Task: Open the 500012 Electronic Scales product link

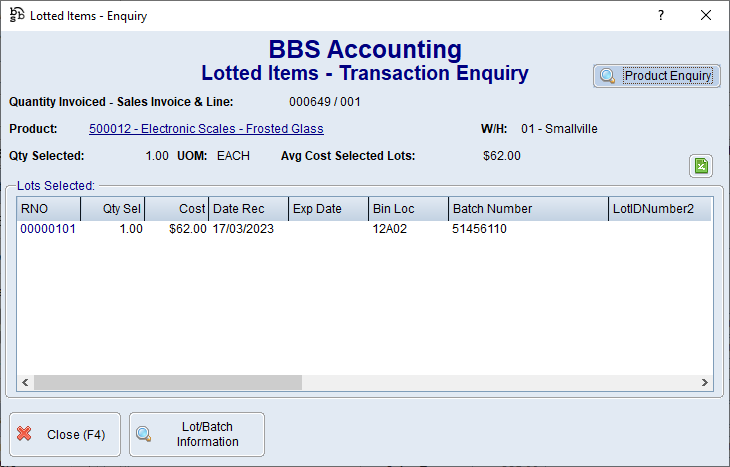Action: (206, 129)
